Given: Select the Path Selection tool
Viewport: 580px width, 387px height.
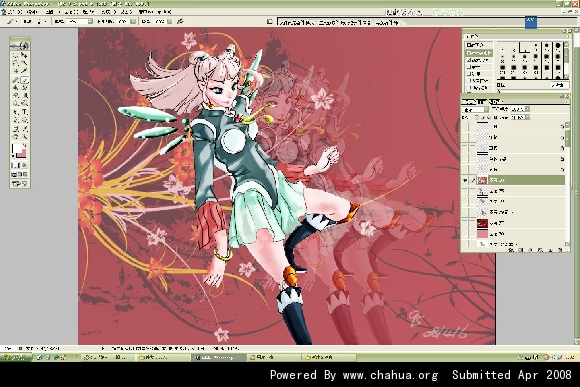Looking at the screenshot, I should pyautogui.click(x=16, y=112).
